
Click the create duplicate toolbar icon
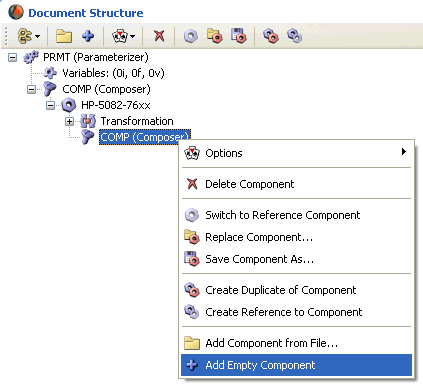[x=271, y=36]
